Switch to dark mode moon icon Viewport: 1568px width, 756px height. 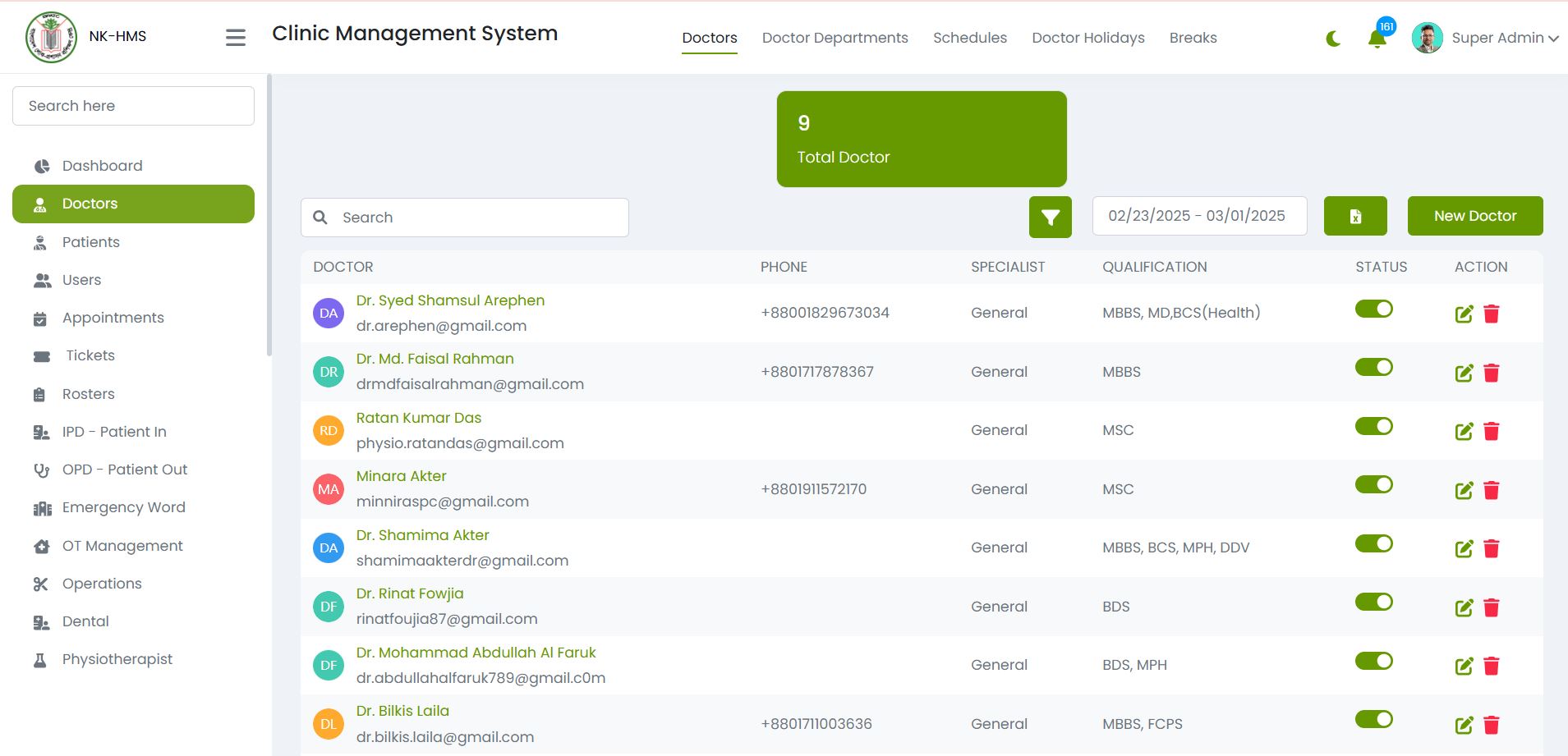[x=1333, y=39]
